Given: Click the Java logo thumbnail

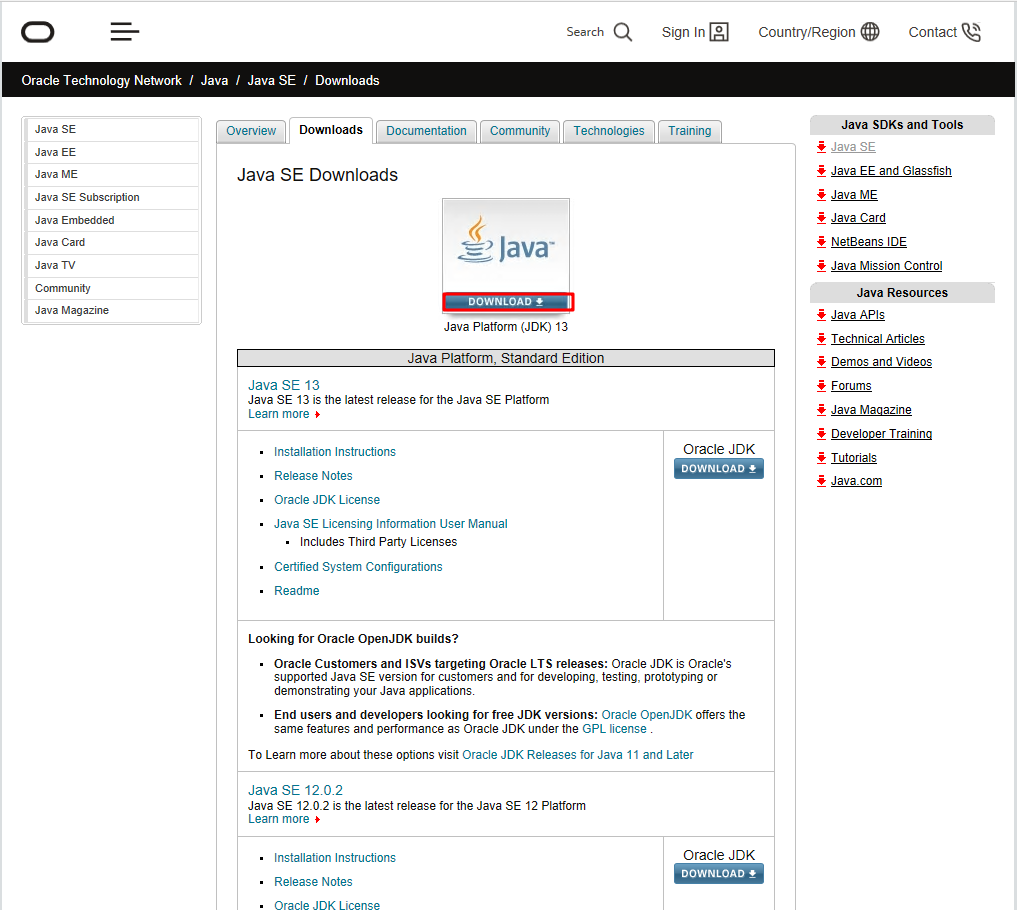Looking at the screenshot, I should [506, 246].
